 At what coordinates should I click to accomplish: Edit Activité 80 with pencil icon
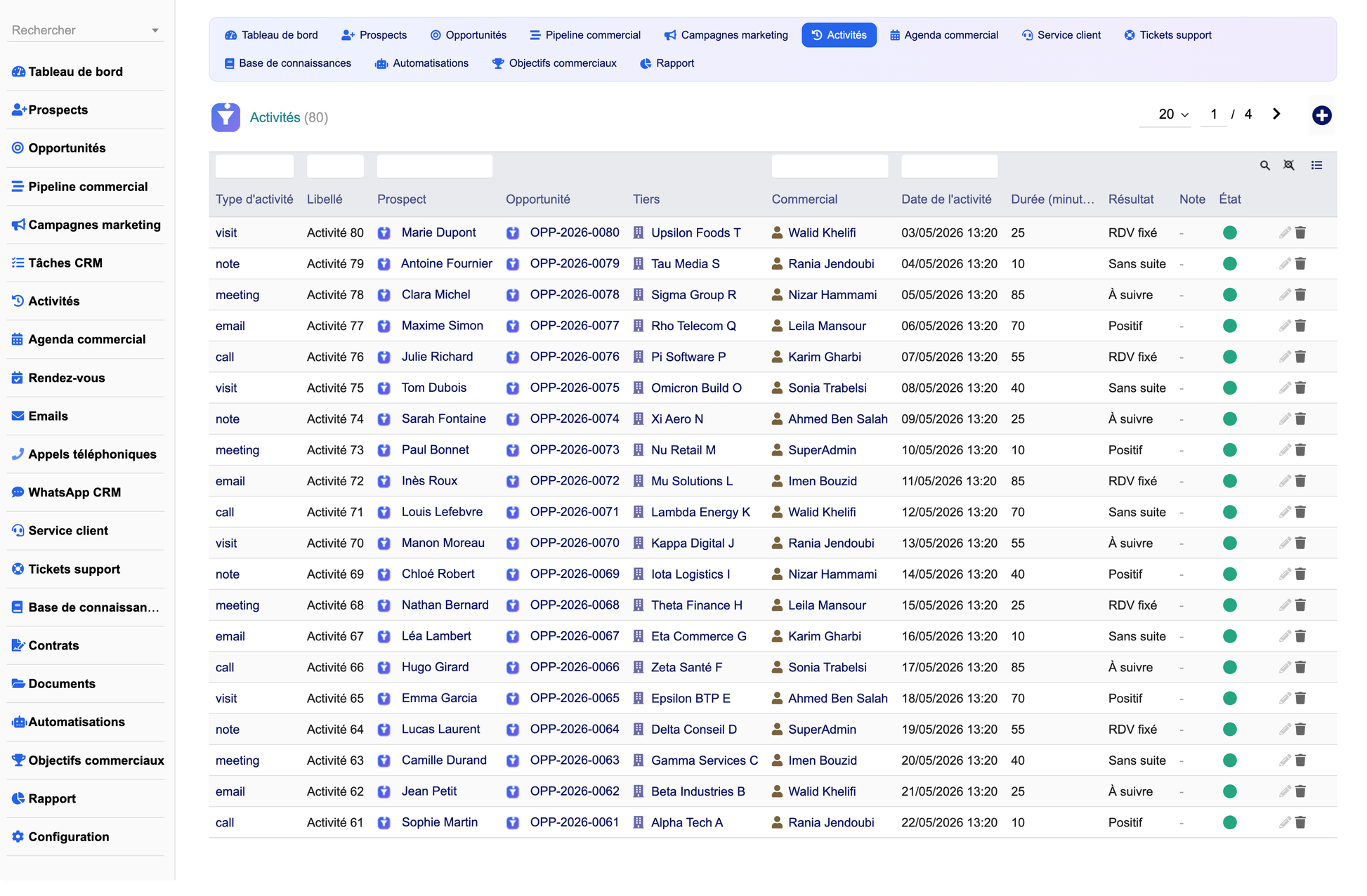pos(1285,232)
